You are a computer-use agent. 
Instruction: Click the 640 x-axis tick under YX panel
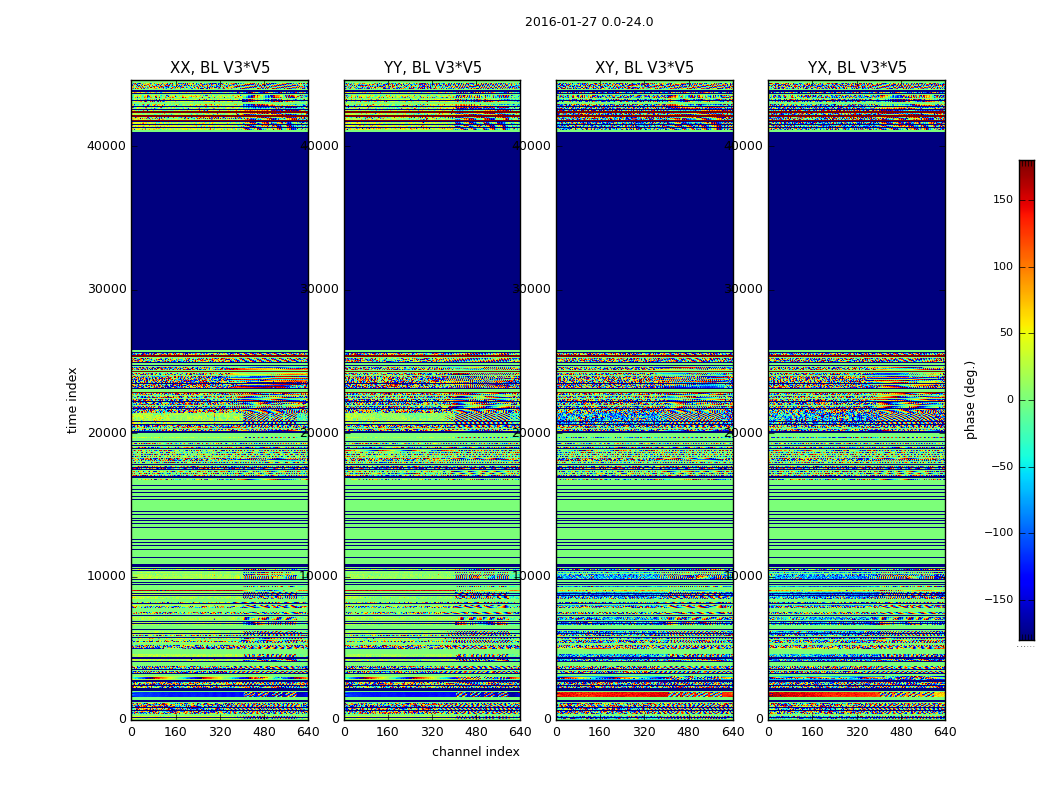945,732
